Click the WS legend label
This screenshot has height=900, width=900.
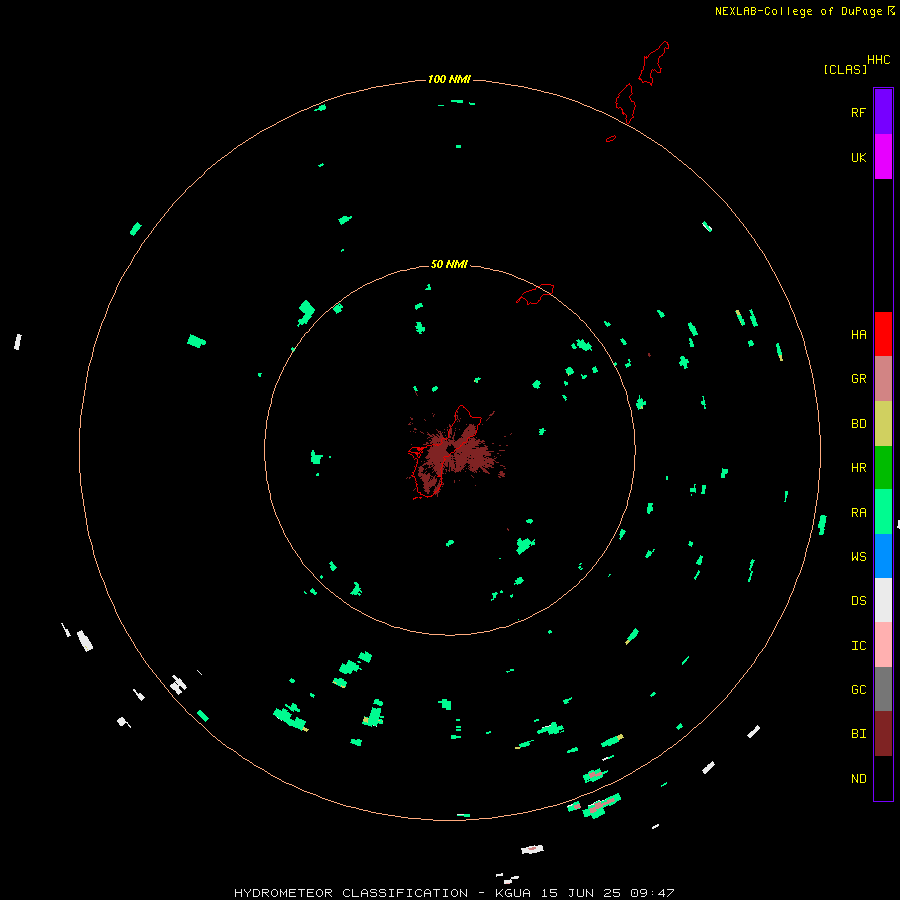858,557
